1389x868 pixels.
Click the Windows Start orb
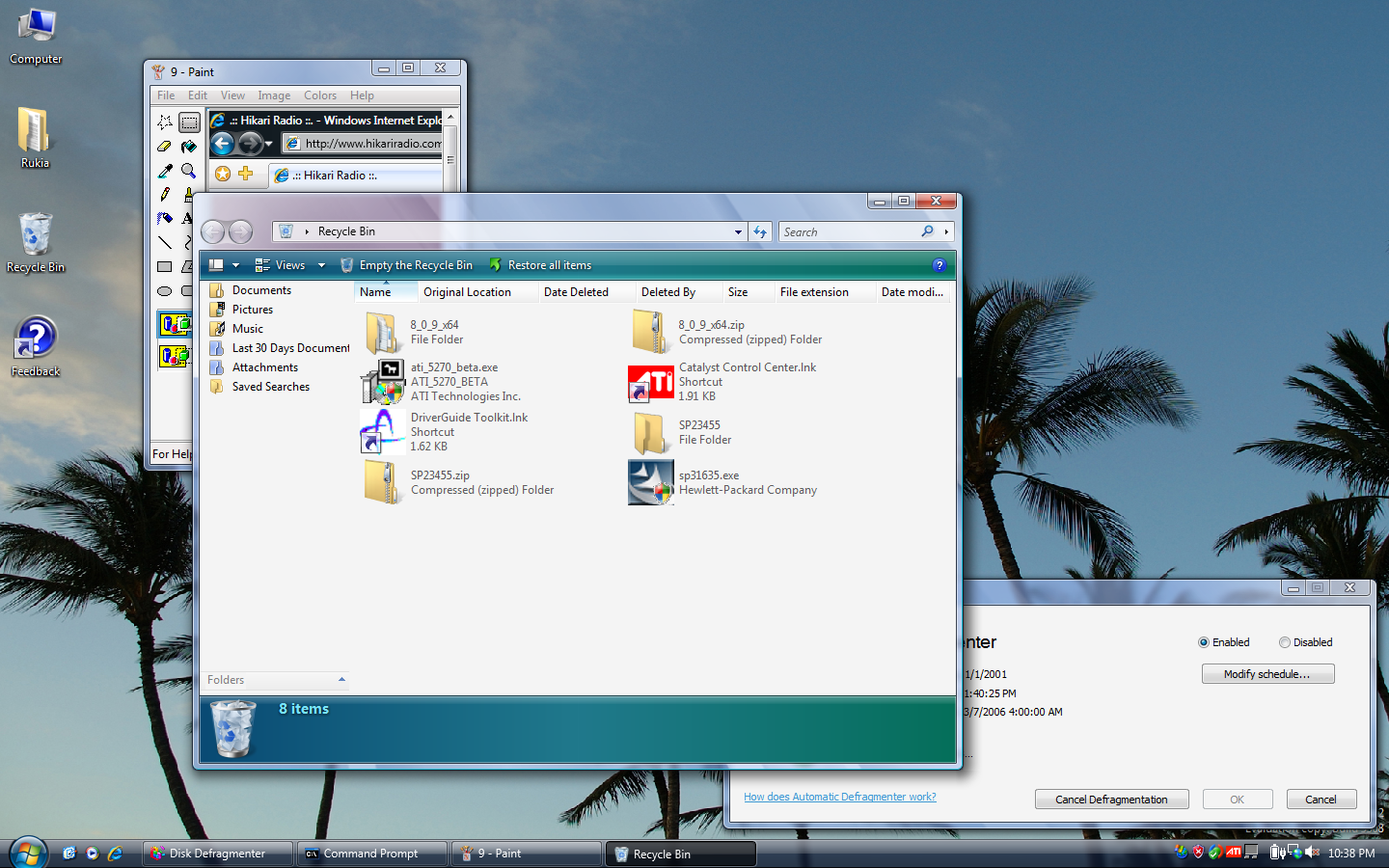[x=28, y=853]
